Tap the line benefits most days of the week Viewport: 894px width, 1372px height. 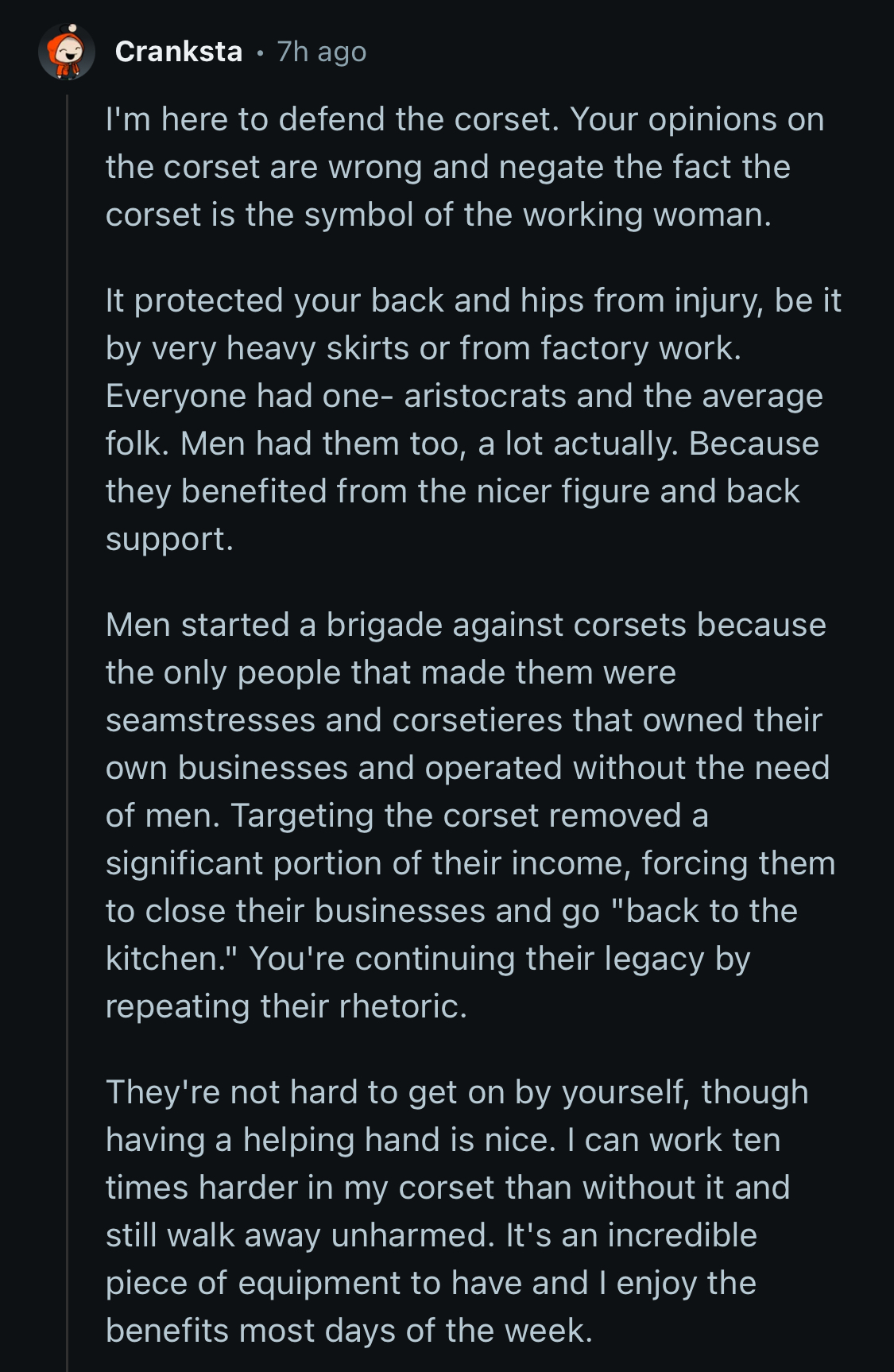[x=349, y=1331]
